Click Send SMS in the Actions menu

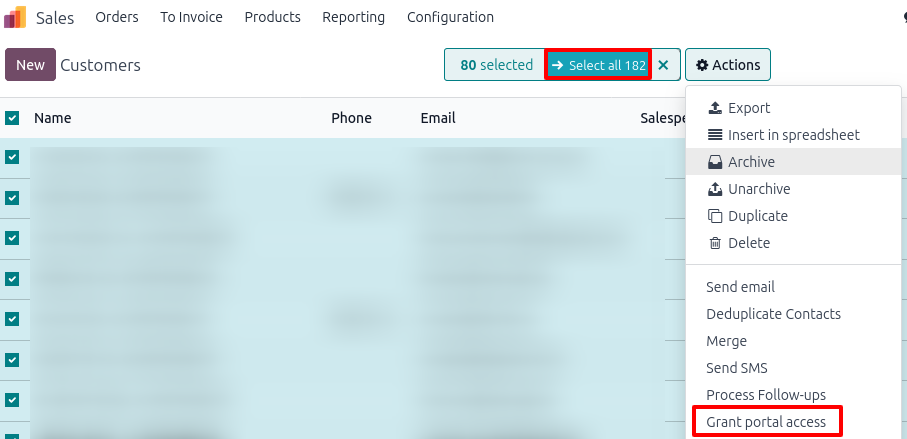coord(736,368)
